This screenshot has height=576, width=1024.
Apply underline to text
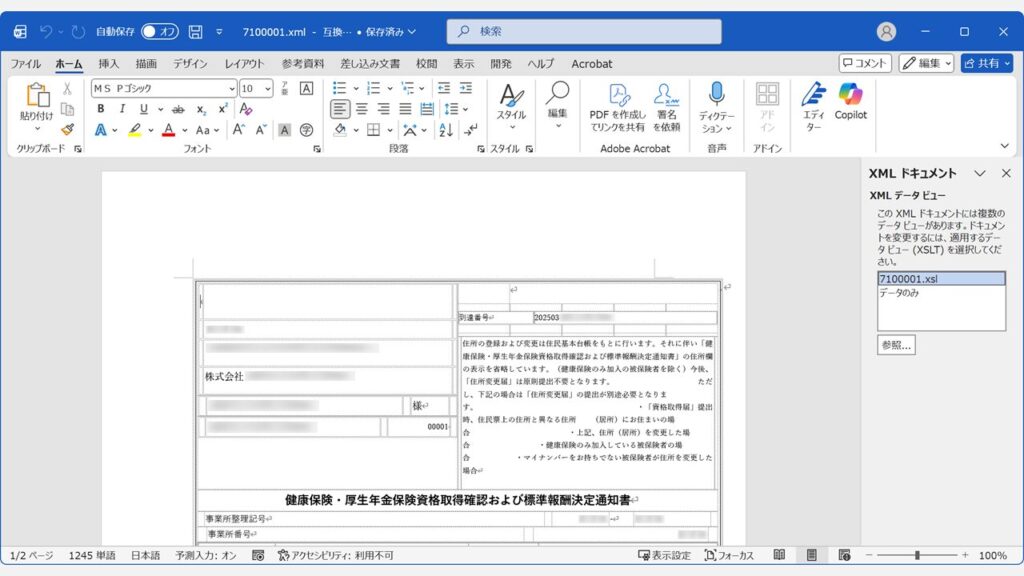click(143, 107)
